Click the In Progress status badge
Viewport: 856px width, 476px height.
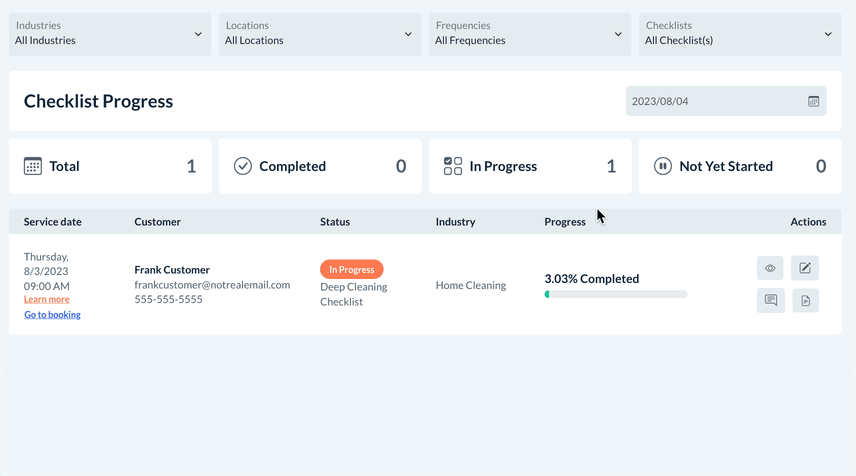(x=352, y=269)
